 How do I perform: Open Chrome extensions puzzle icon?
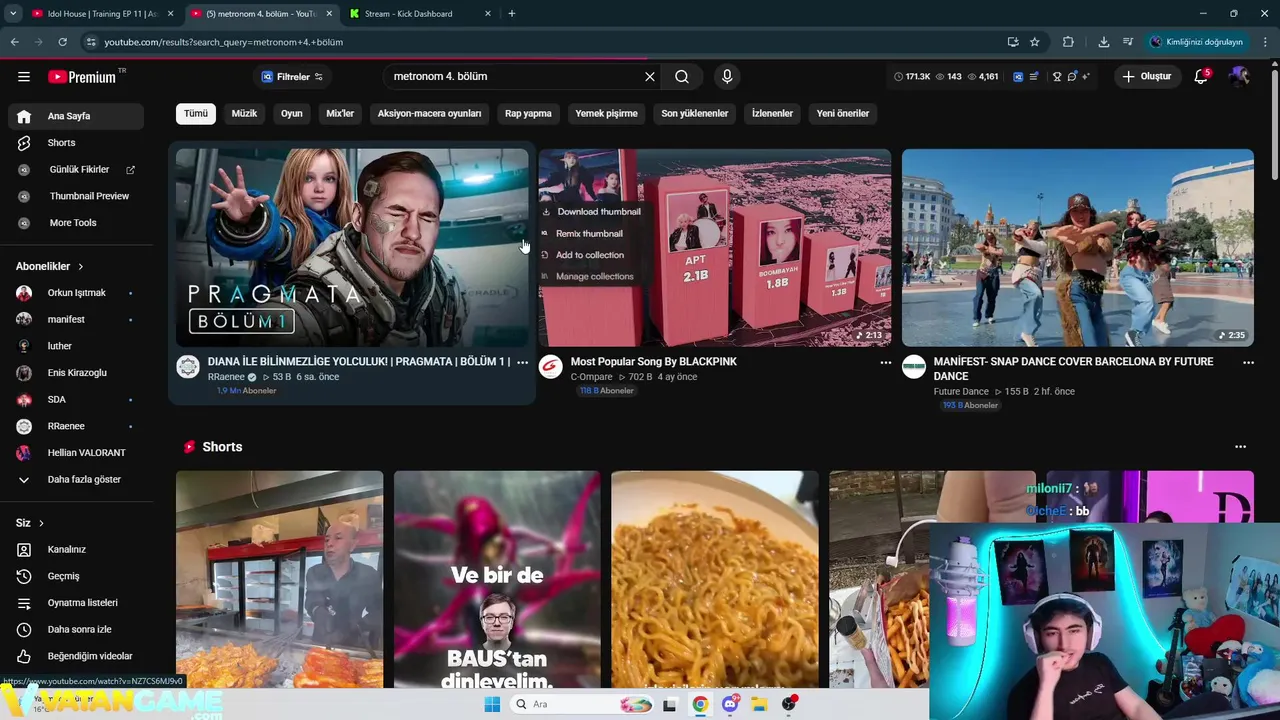pyautogui.click(x=1068, y=42)
